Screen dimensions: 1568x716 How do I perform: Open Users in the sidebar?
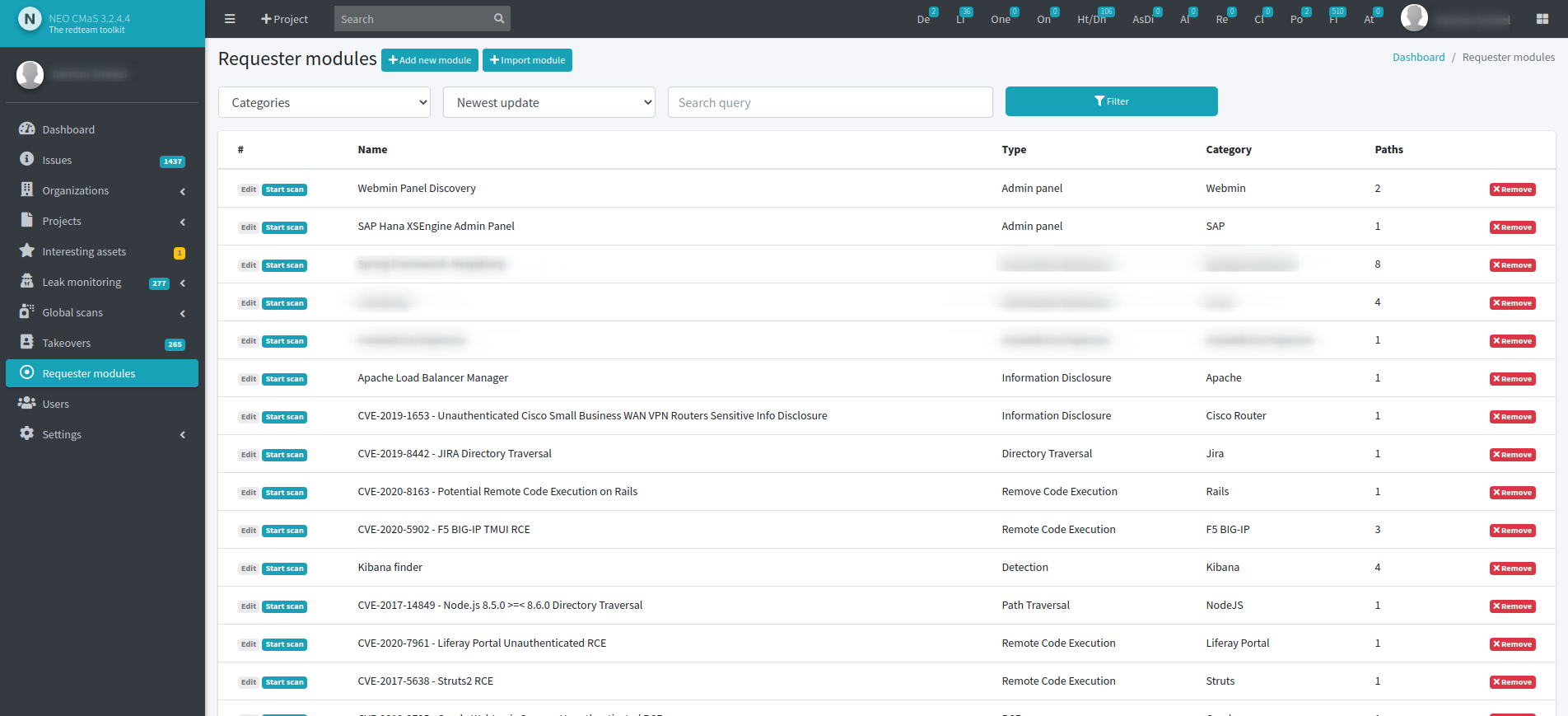point(102,404)
